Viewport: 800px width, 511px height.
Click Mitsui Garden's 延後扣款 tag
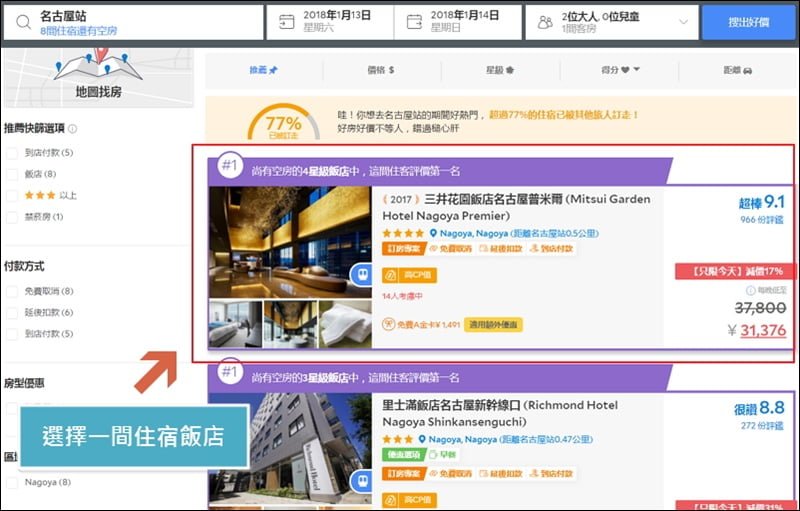[501, 249]
